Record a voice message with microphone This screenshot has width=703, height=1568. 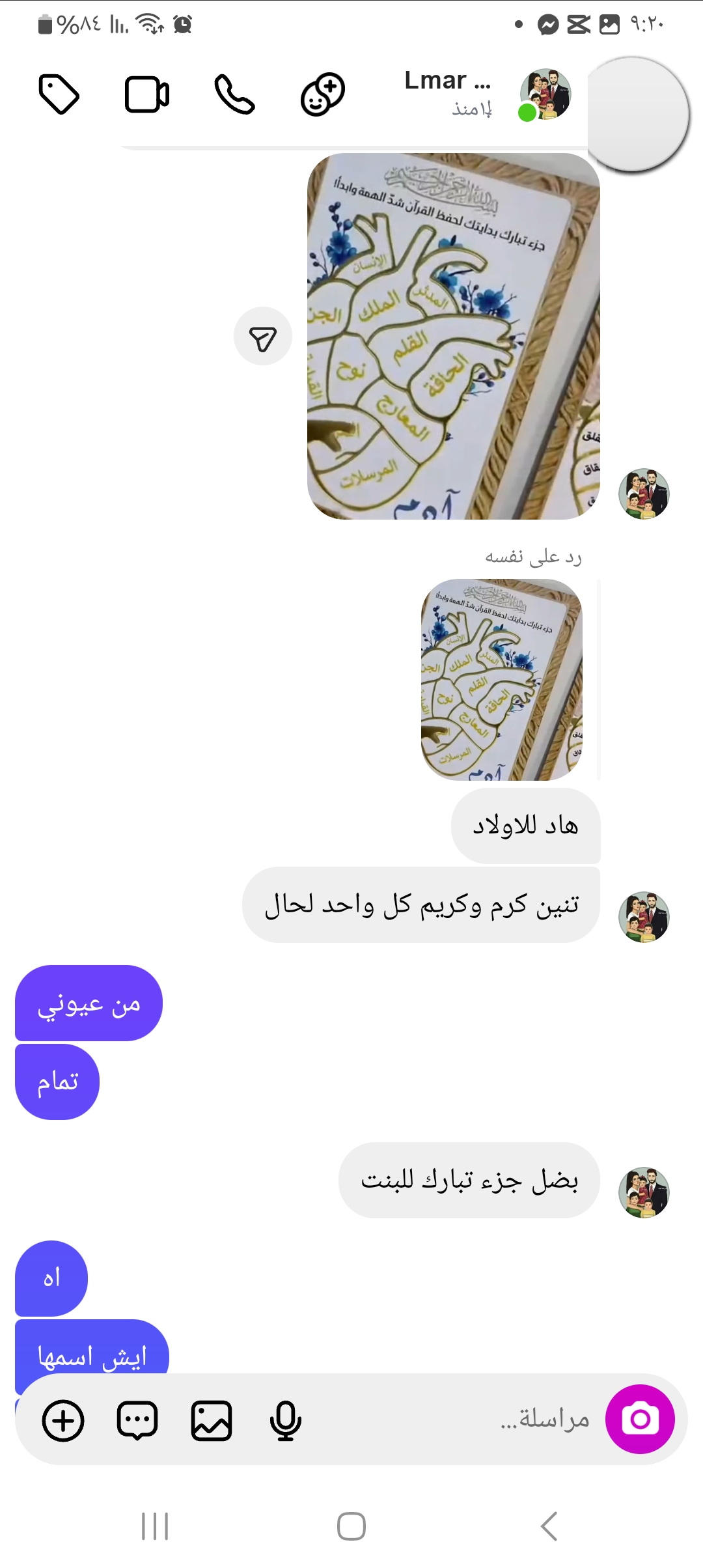[285, 1420]
